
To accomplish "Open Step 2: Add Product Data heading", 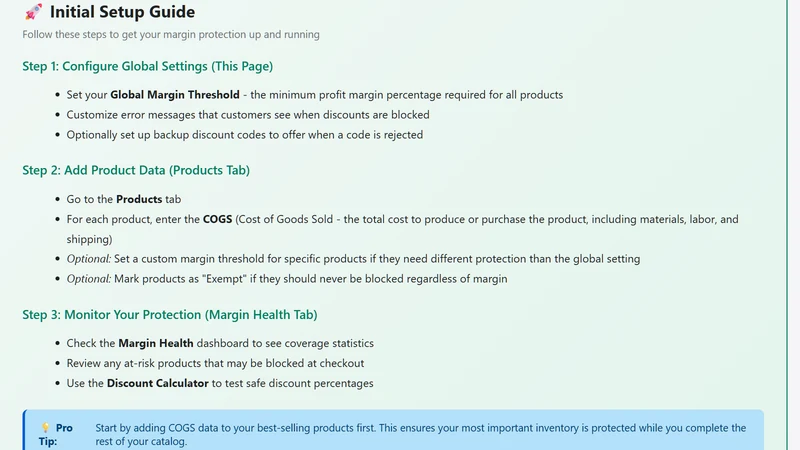I will click(x=136, y=170).
